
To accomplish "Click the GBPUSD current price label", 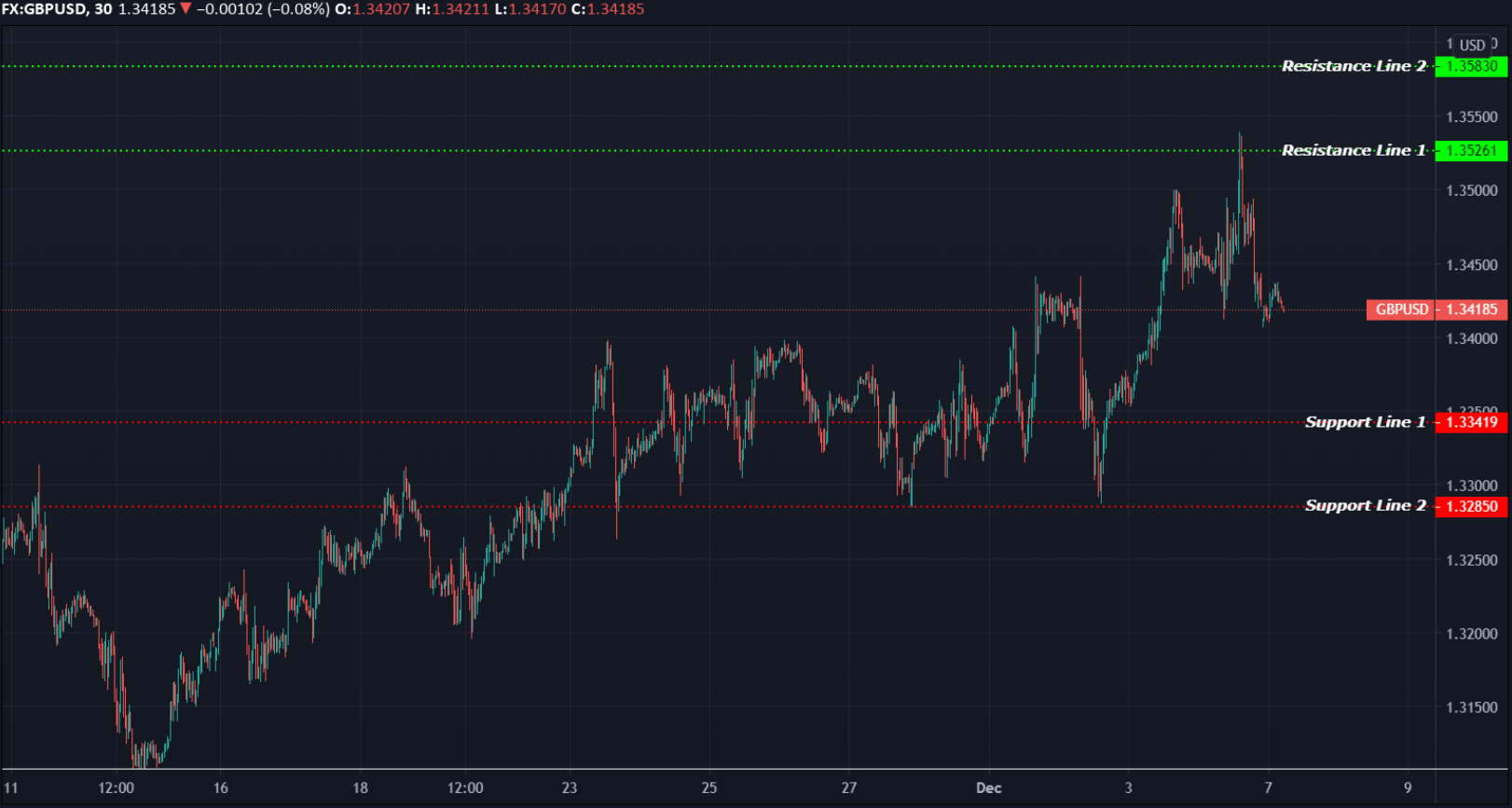I will [1401, 309].
